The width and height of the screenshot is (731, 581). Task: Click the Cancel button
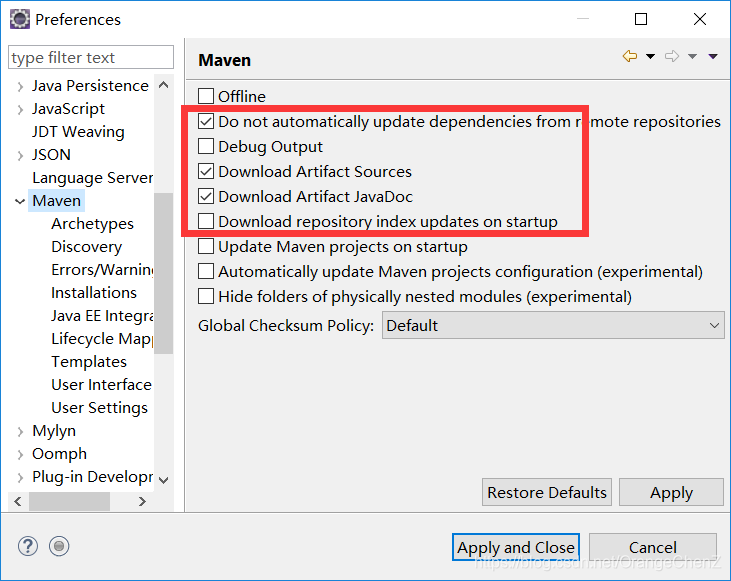[653, 547]
